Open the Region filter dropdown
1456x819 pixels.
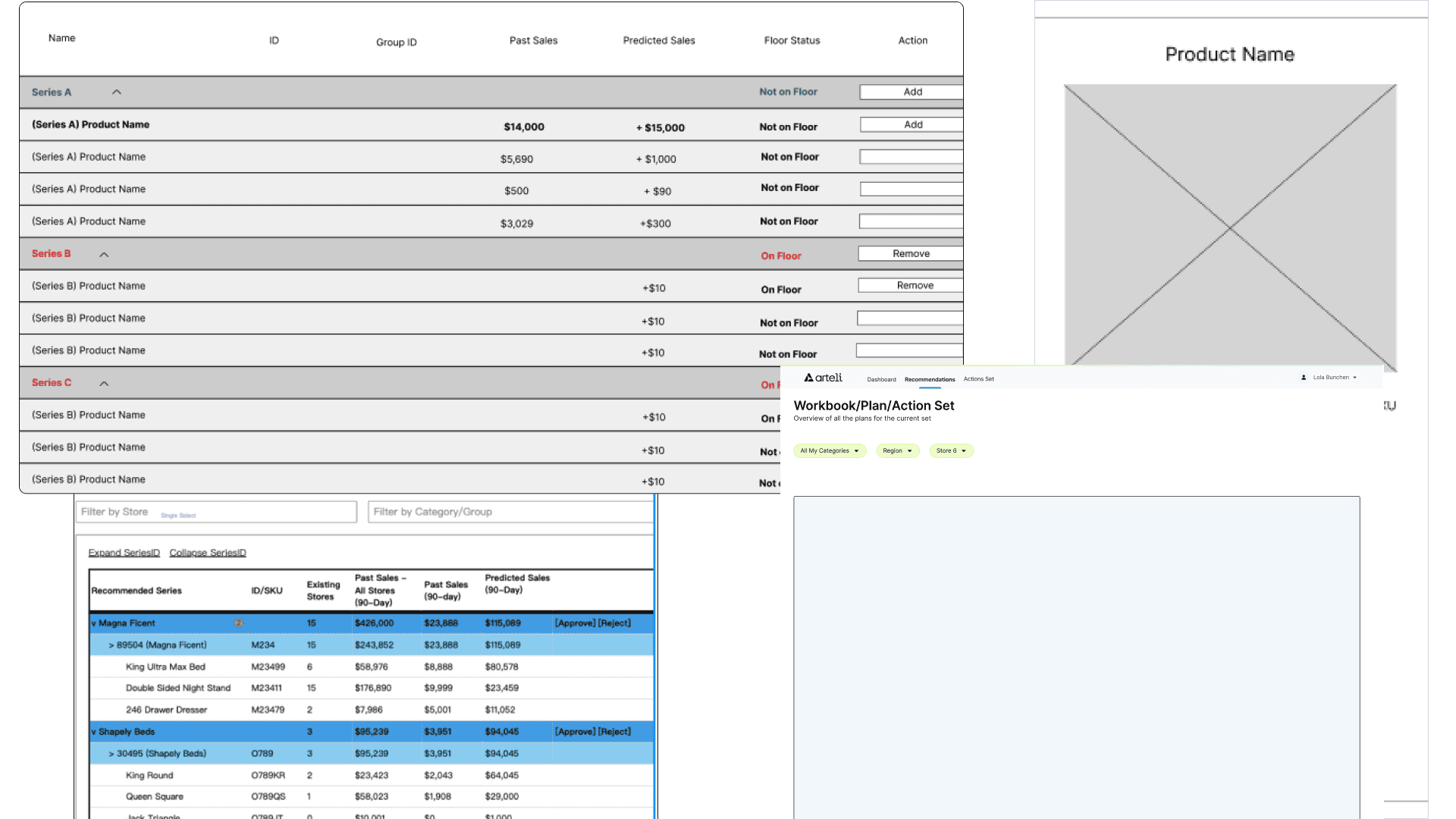[897, 451]
